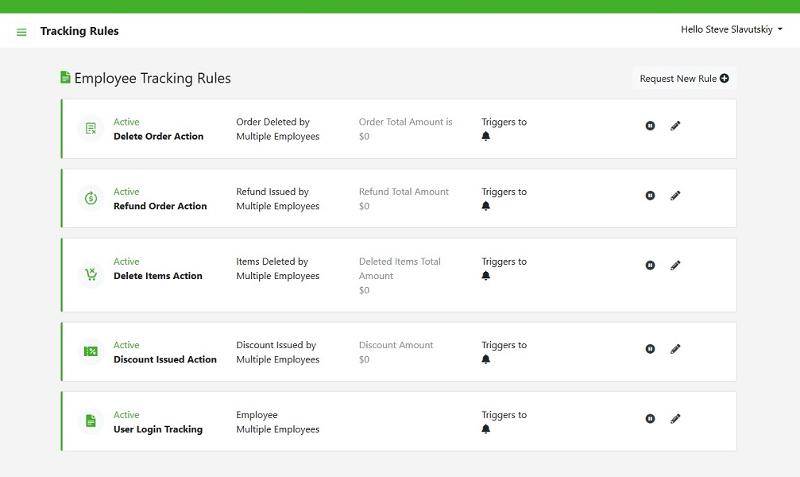Click the Request New Rule button
Screen dimensions: 800x477
point(684,79)
